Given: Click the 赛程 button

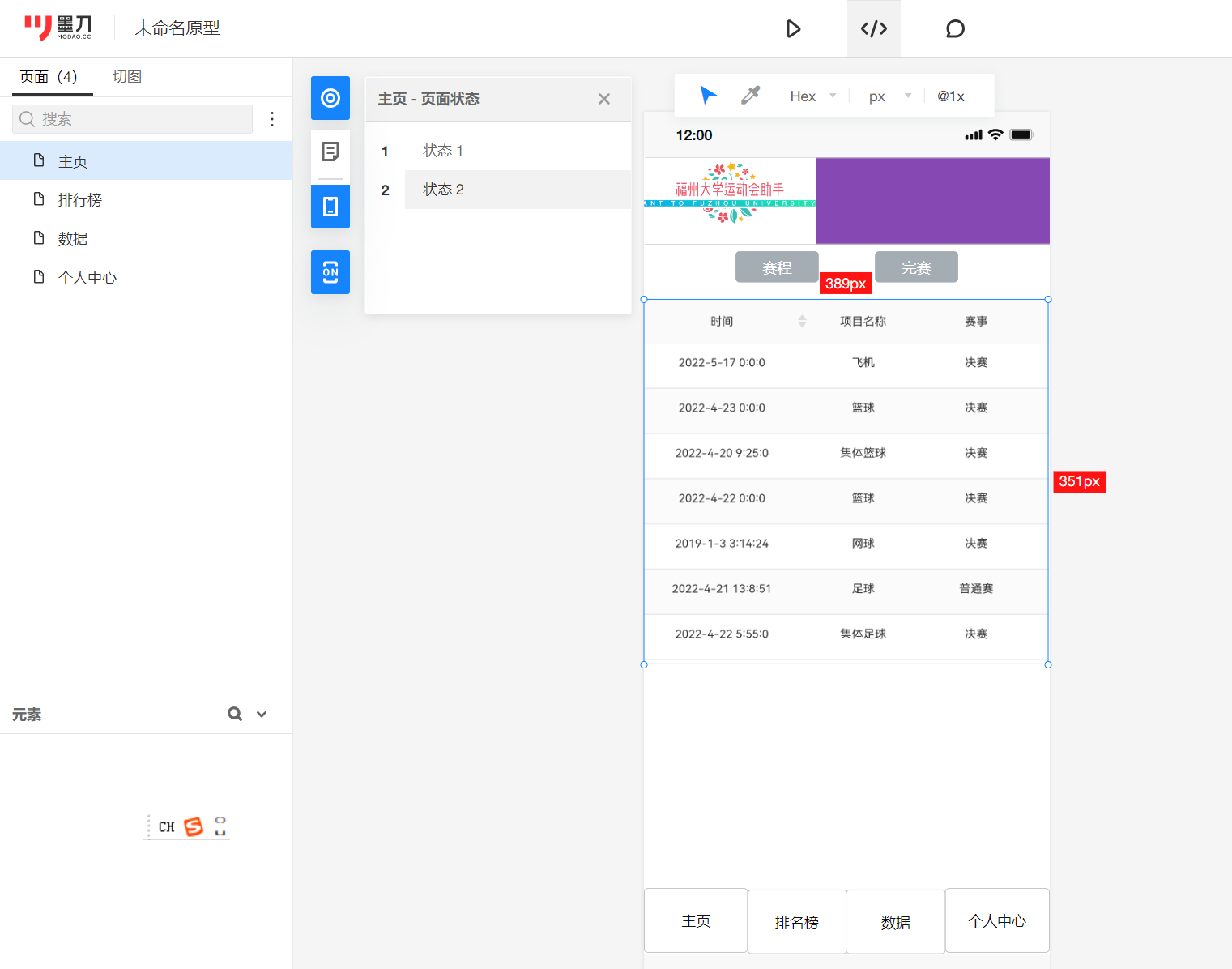Looking at the screenshot, I should (776, 267).
